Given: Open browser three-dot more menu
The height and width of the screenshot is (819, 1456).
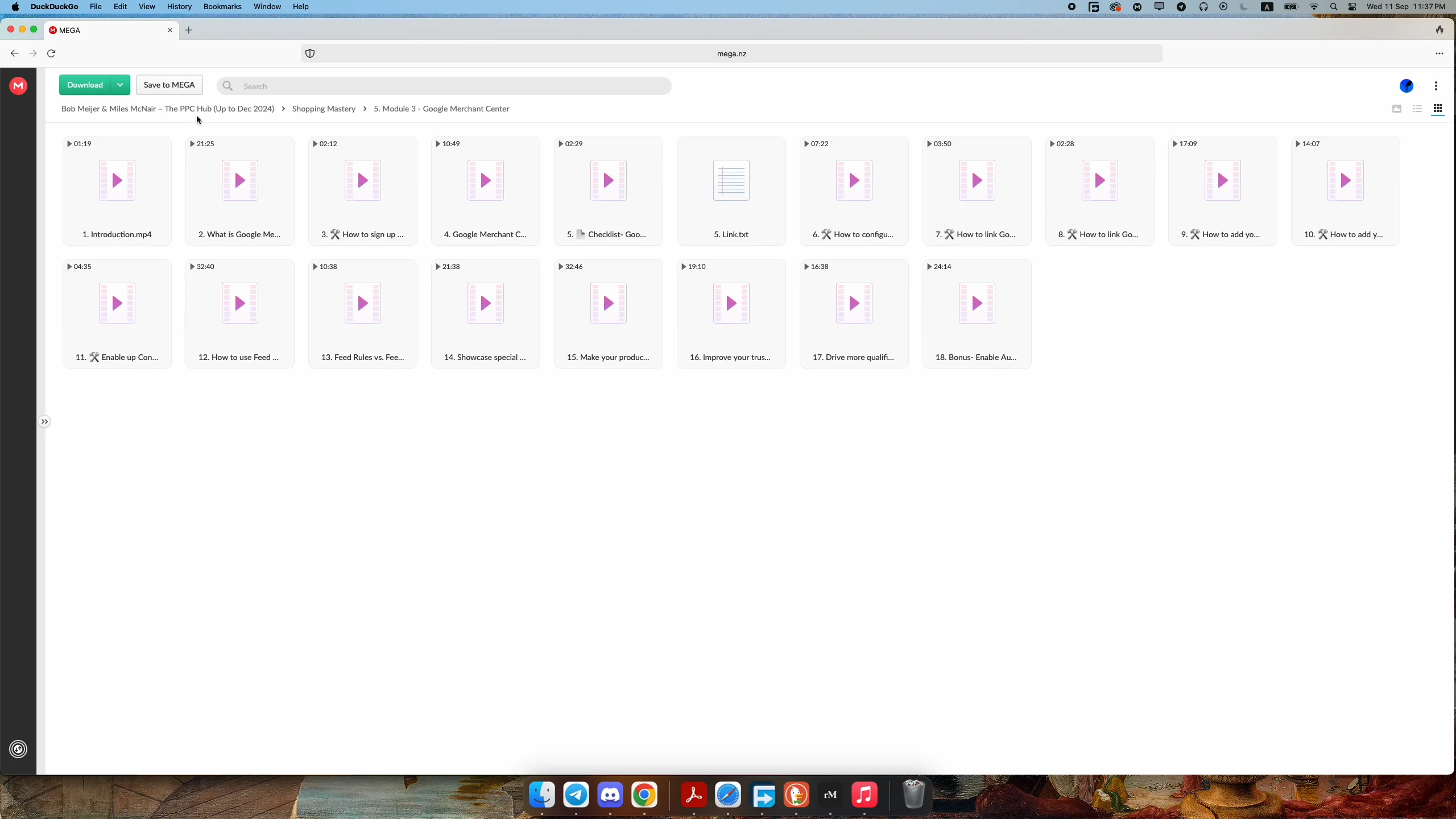Looking at the screenshot, I should pos(1439,53).
